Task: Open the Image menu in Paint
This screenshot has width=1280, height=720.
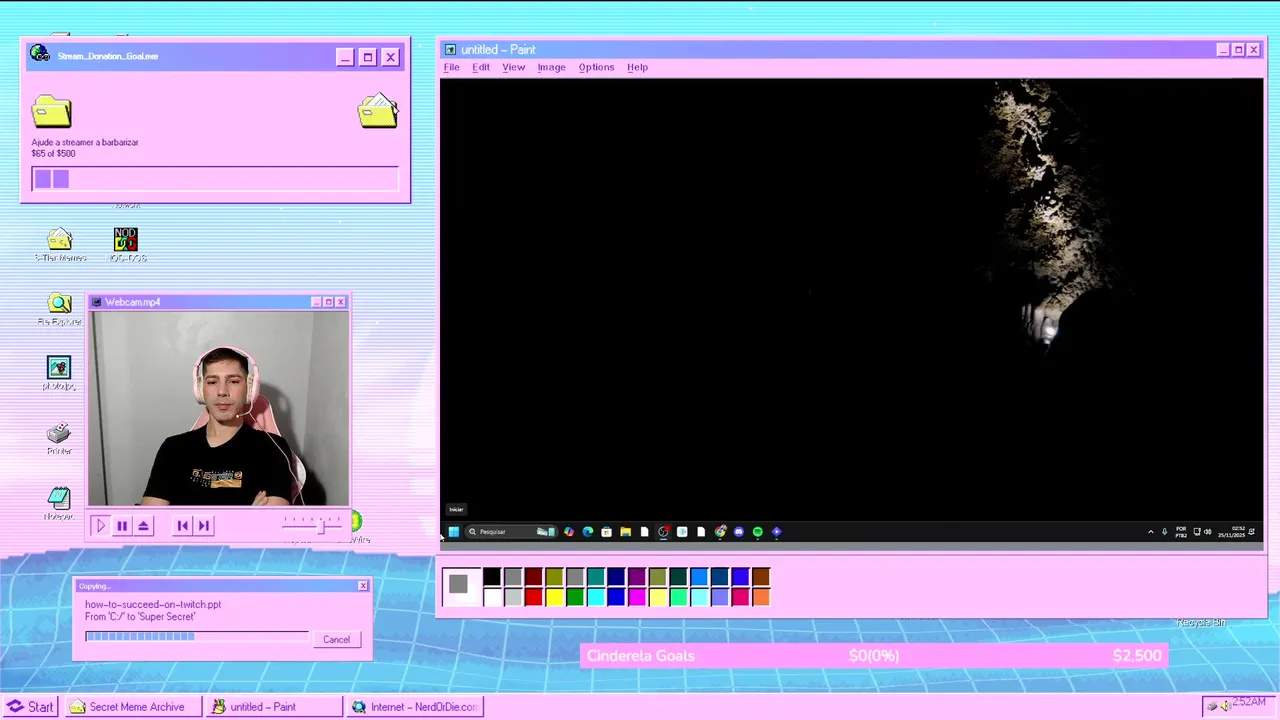Action: (x=551, y=67)
